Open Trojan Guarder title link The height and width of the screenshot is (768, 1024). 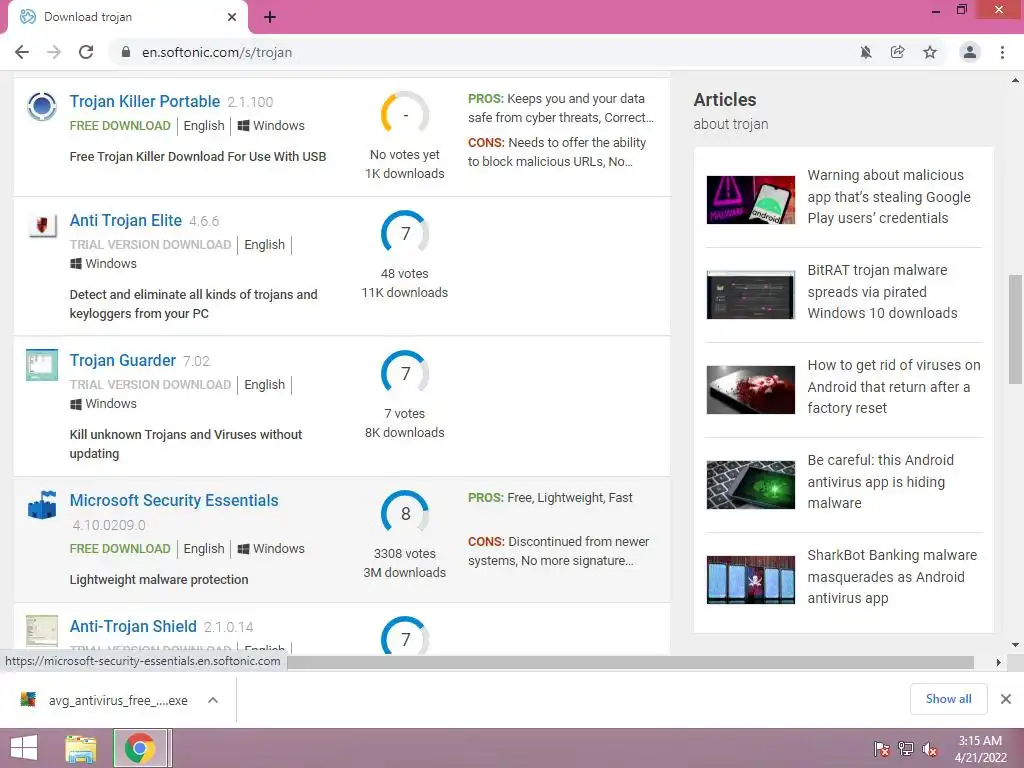[123, 360]
